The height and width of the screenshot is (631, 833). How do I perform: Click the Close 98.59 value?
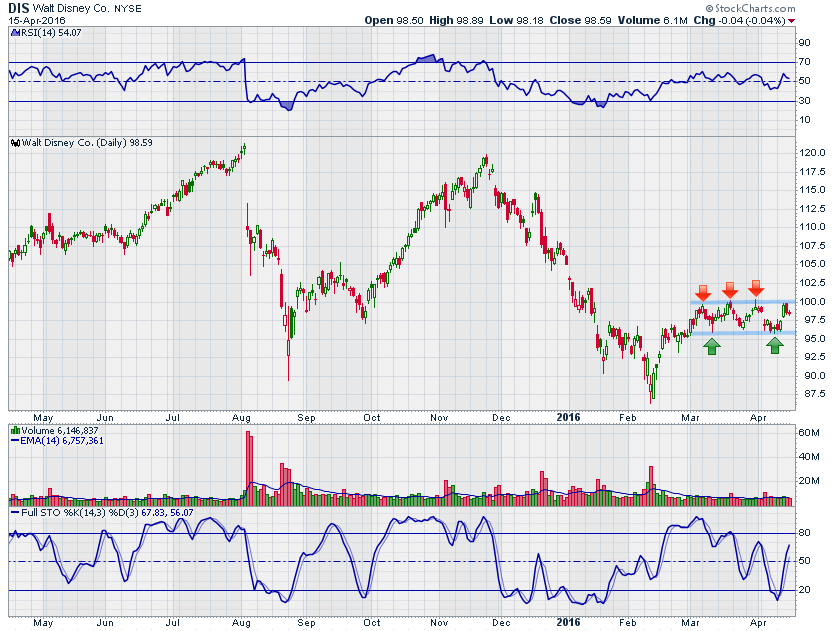(x=581, y=20)
